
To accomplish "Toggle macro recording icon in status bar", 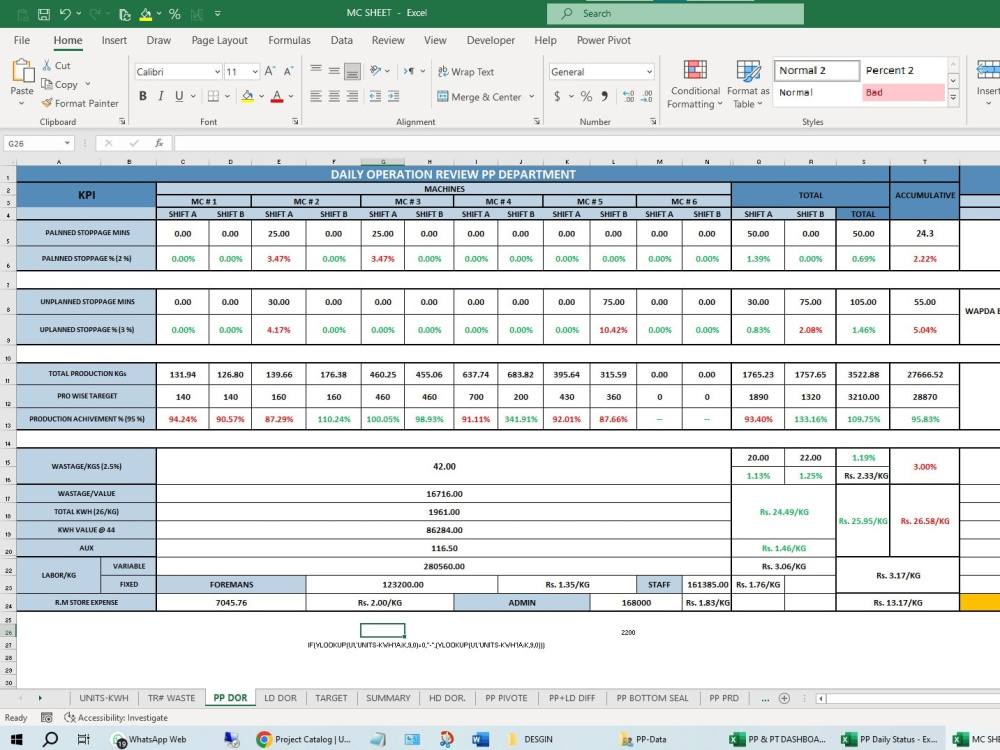I will pos(47,717).
